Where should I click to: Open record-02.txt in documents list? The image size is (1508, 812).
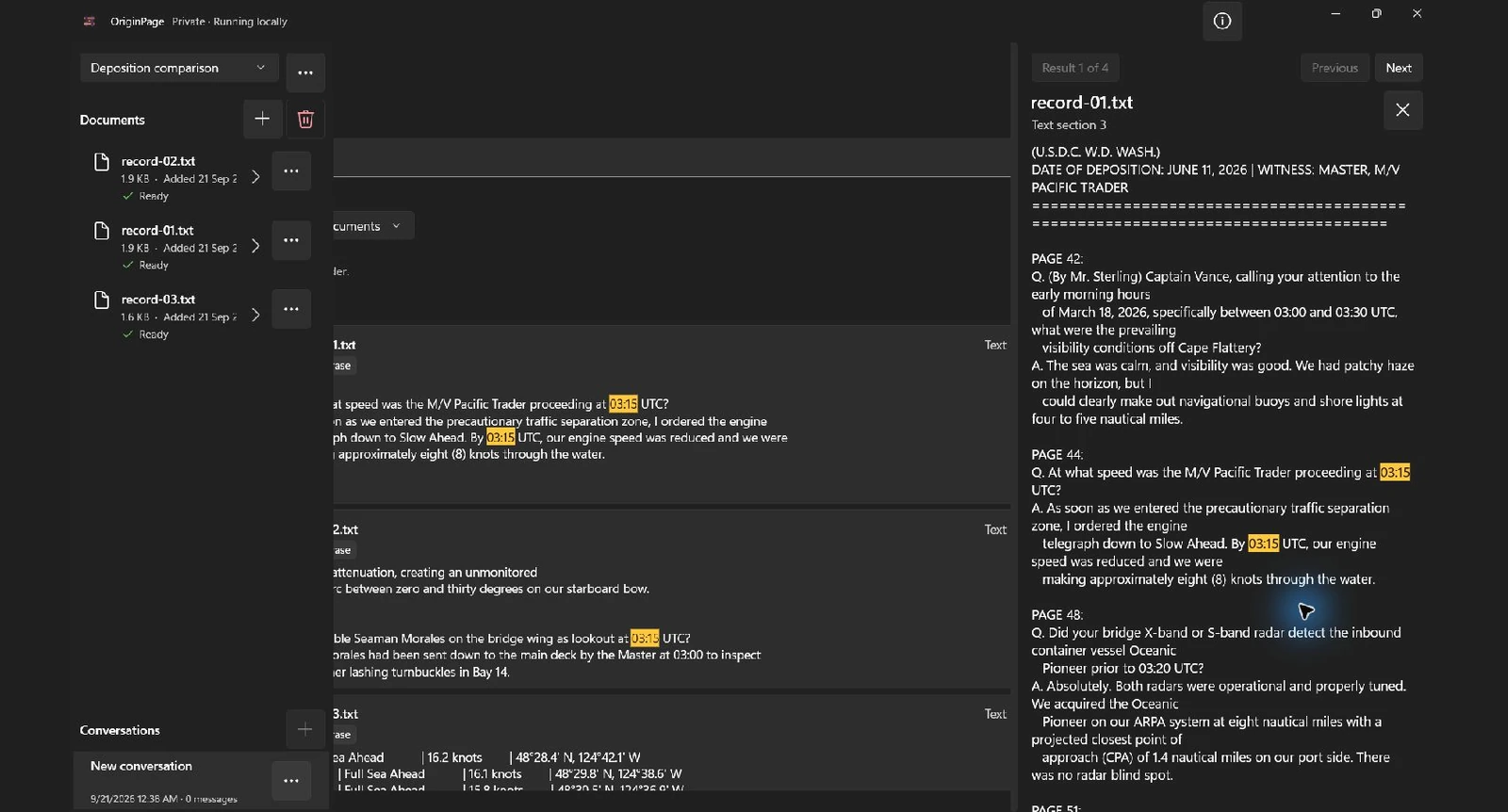179,178
